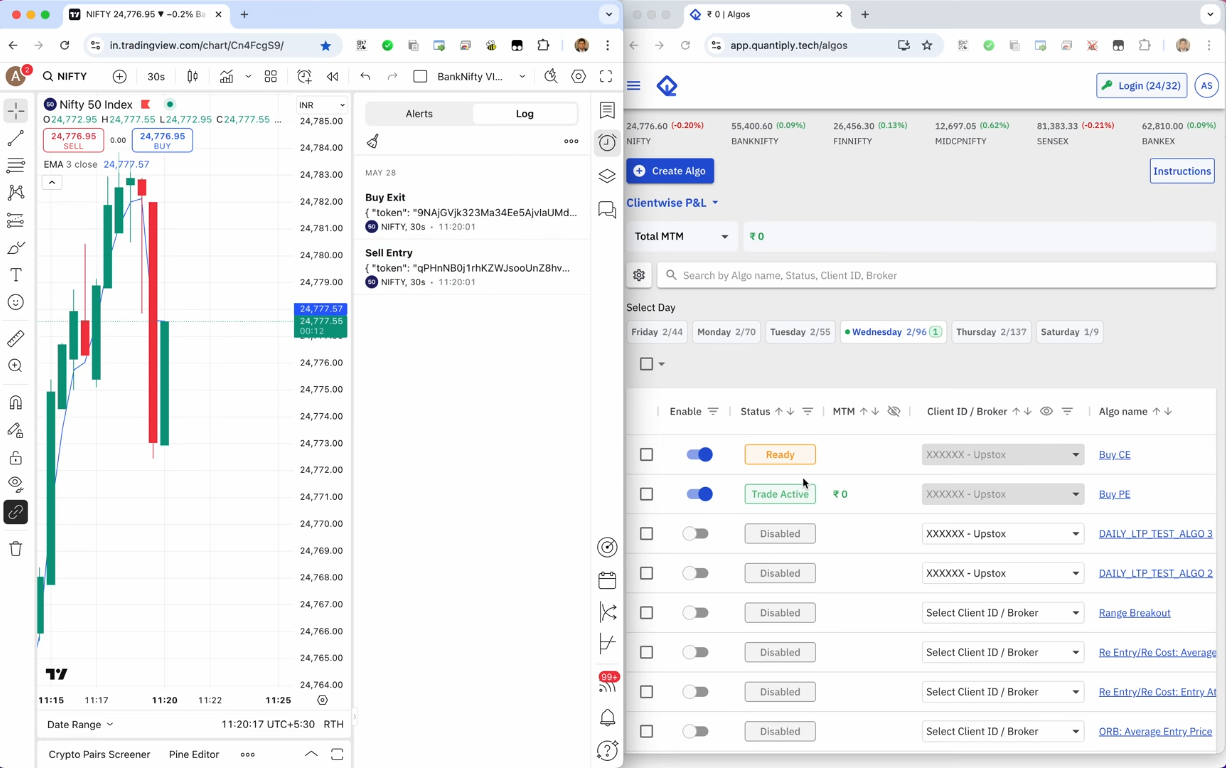Open the emoji icons tool
The image size is (1226, 768).
16,302
